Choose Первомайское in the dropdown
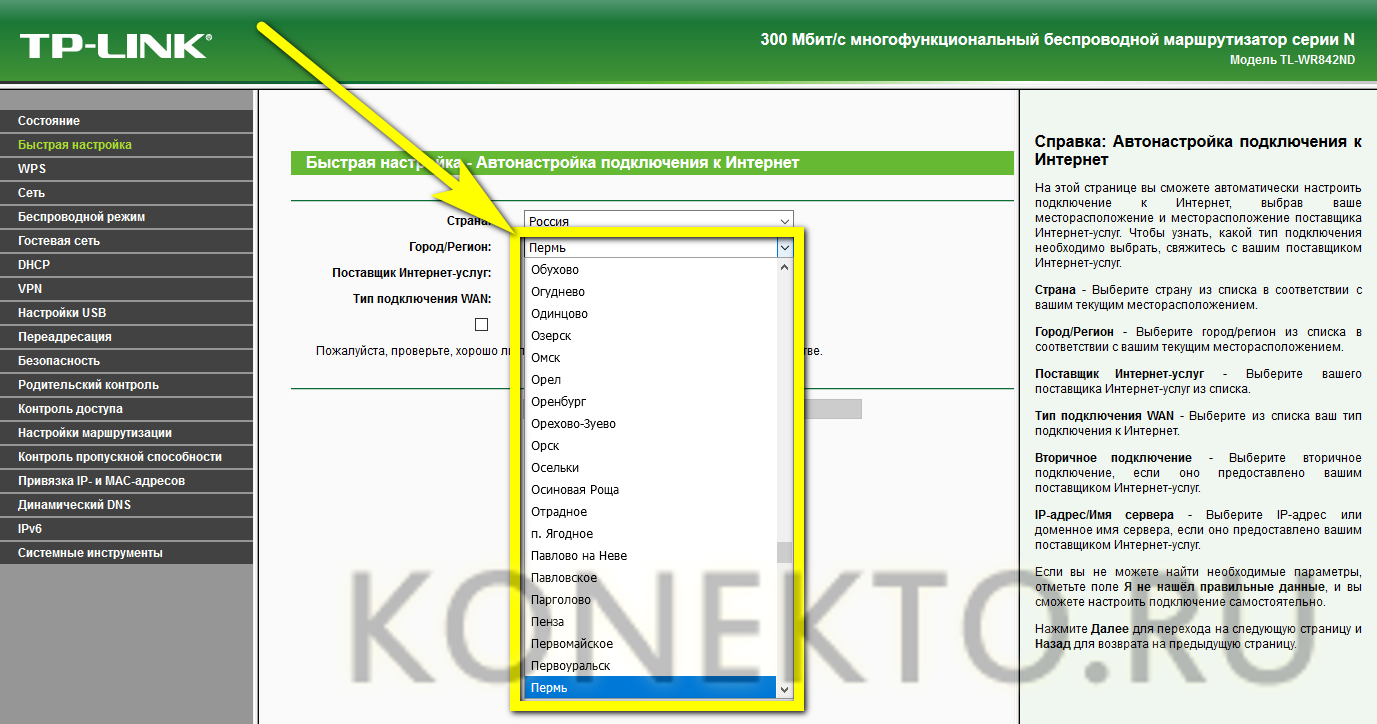The image size is (1377, 724). 650,644
